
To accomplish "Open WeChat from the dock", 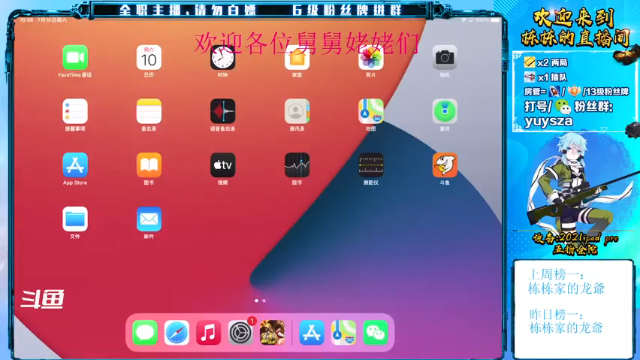I will tap(376, 333).
